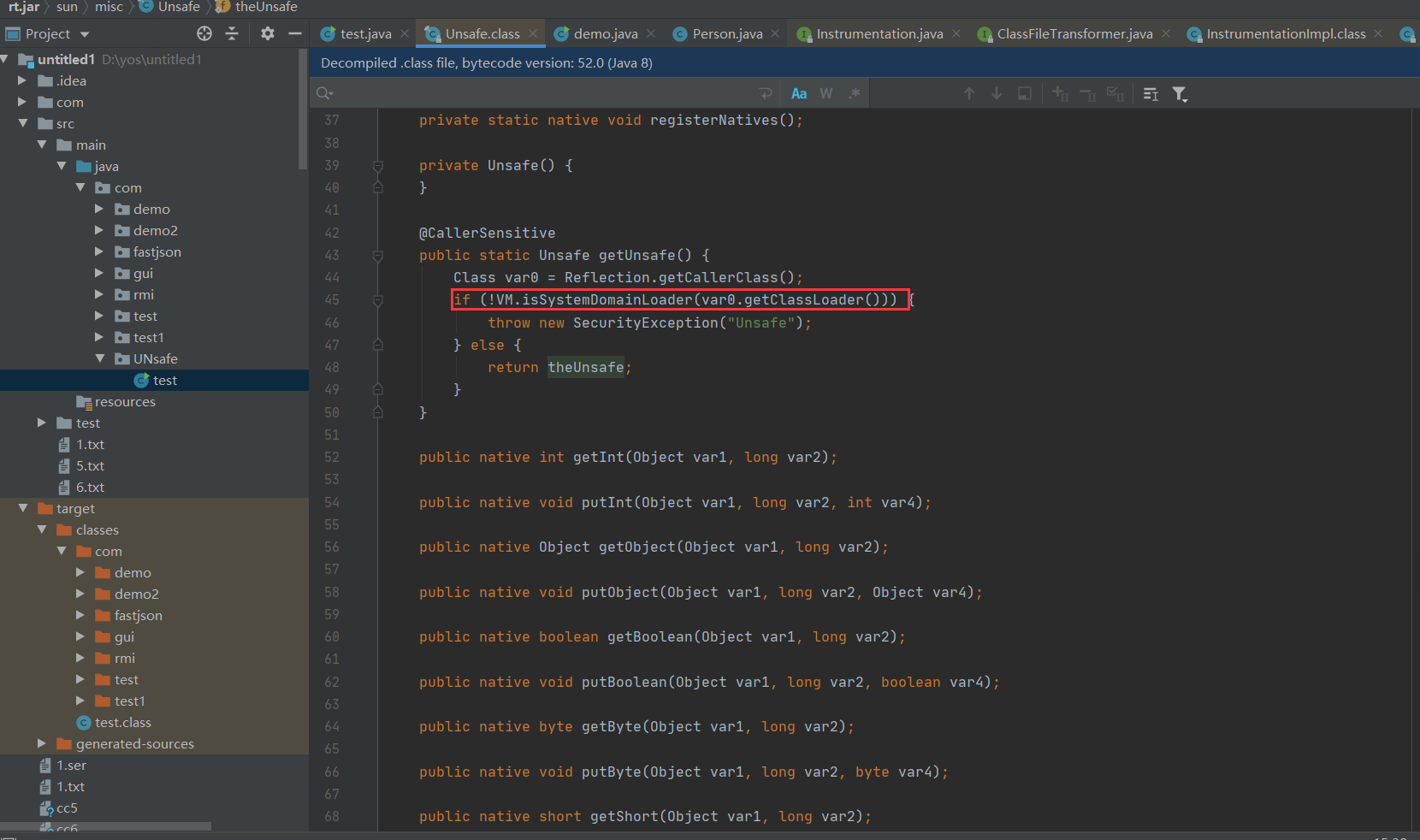Click the test.class file icon in target
1420x840 pixels.
tap(84, 723)
